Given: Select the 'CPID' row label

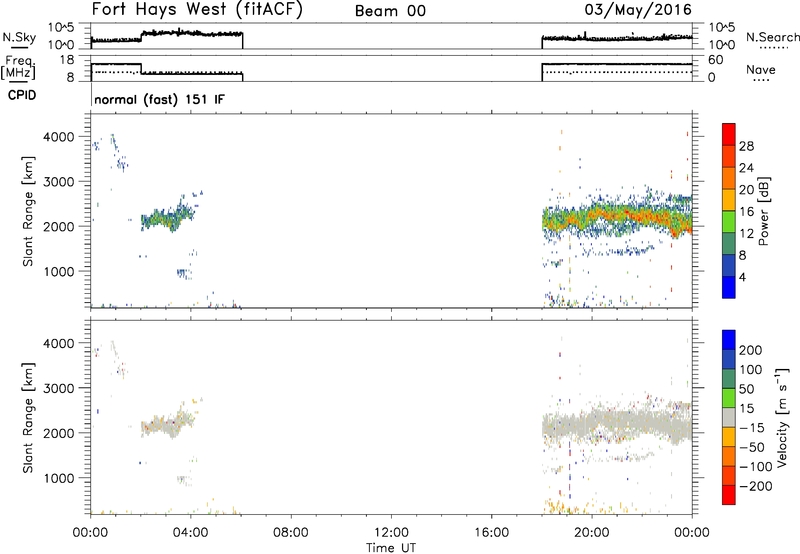Looking at the screenshot, I should pyautogui.click(x=22, y=95).
